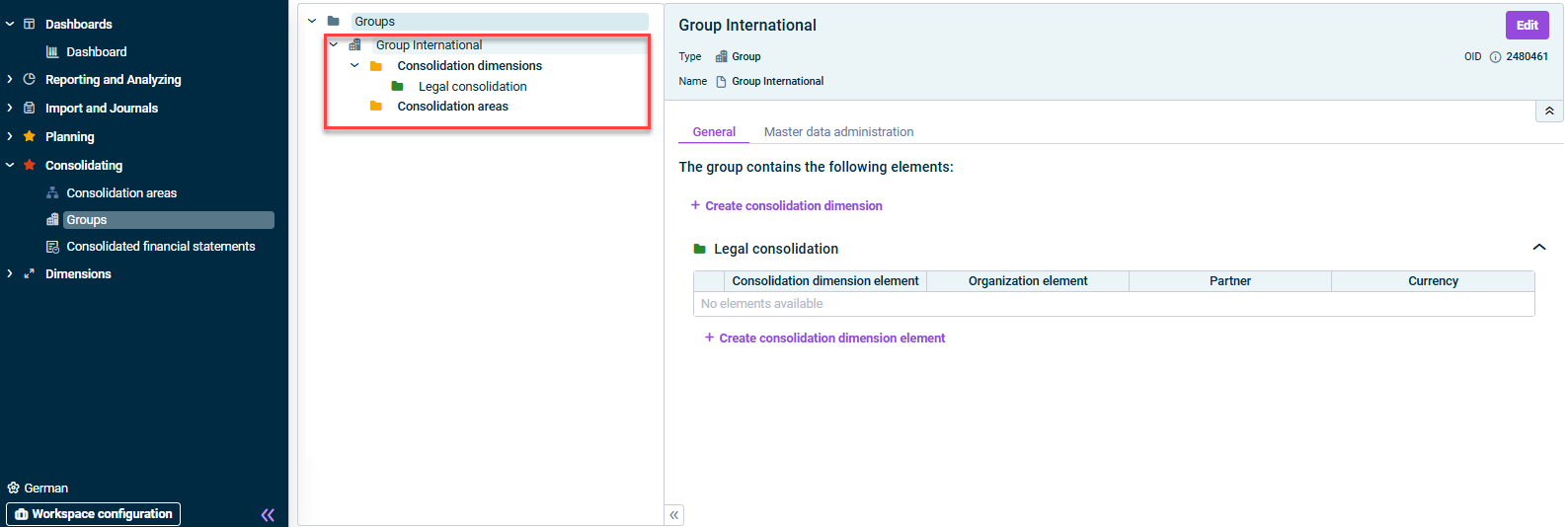This screenshot has width=1568, height=527.
Task: Expand the Dimensions section
Action: (x=10, y=273)
